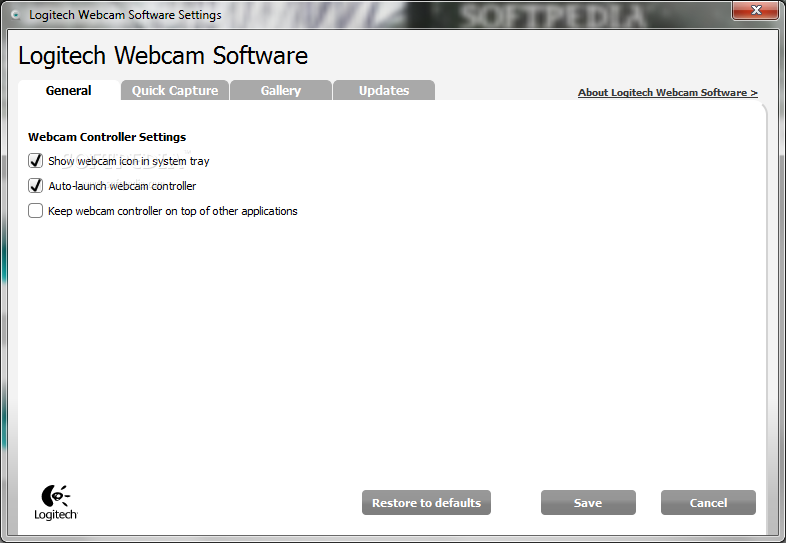786x543 pixels.
Task: Uncheck Auto-launch webcam controller
Action: pyautogui.click(x=36, y=186)
